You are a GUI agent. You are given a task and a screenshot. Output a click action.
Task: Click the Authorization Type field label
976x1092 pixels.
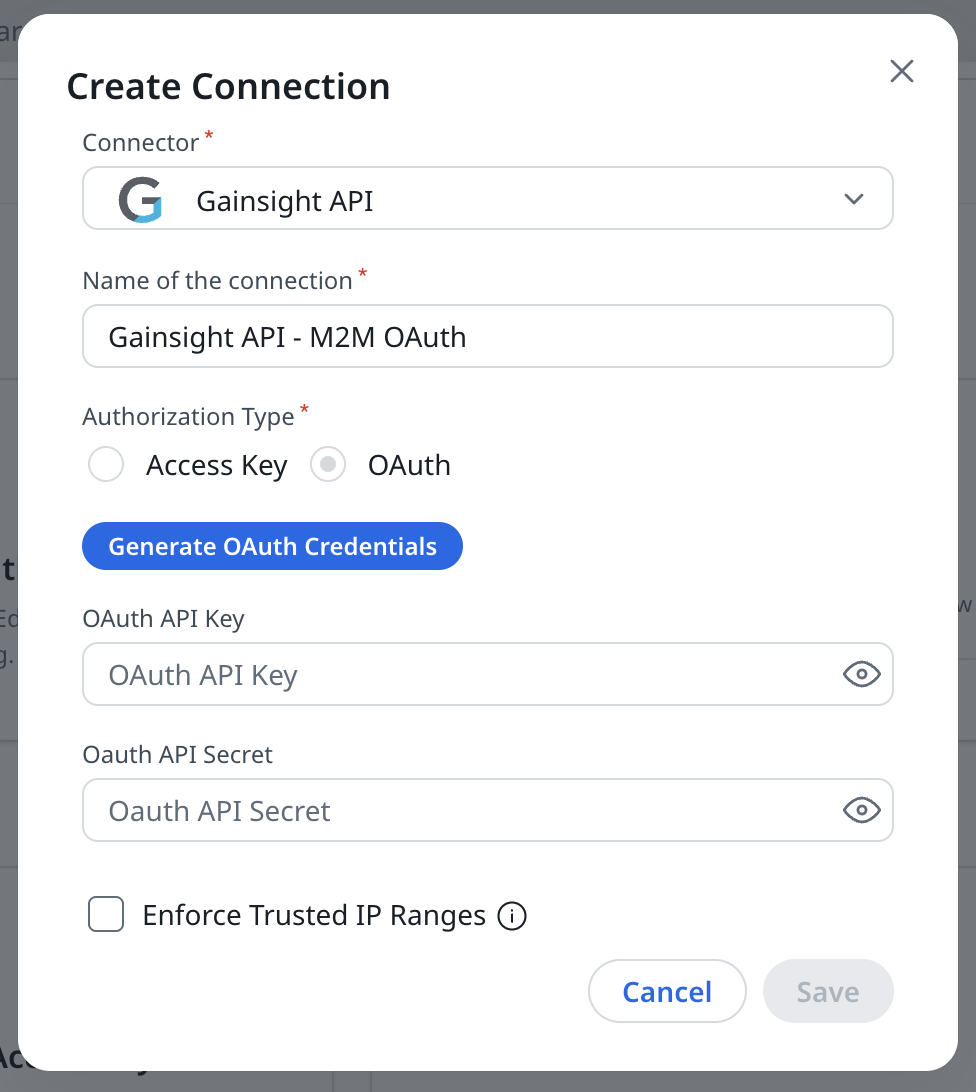188,416
